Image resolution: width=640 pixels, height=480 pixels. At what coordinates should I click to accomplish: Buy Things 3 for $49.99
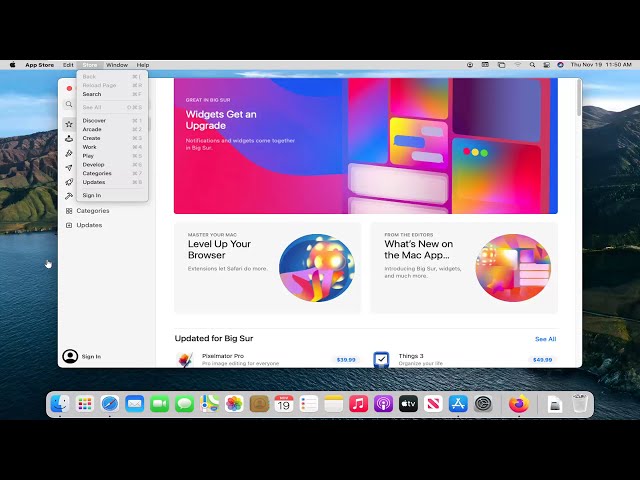[x=542, y=360]
